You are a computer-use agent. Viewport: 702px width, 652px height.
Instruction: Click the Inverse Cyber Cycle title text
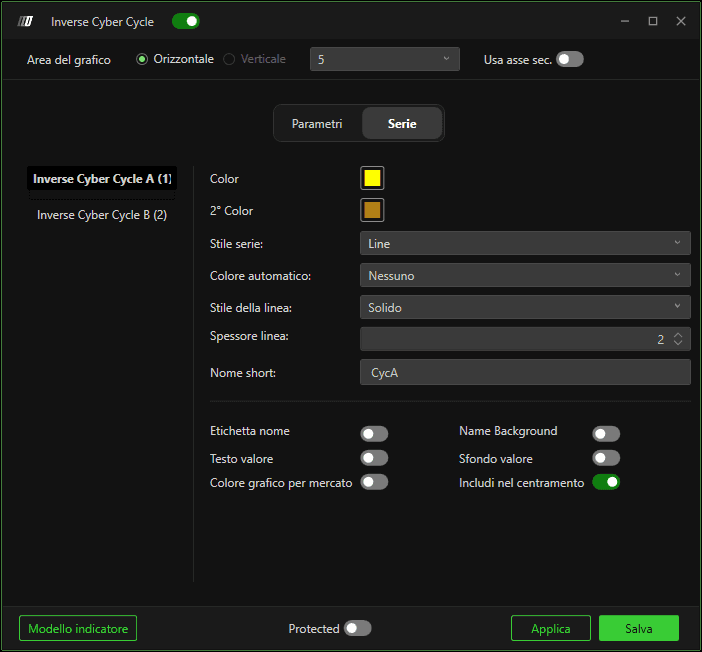[x=102, y=21]
